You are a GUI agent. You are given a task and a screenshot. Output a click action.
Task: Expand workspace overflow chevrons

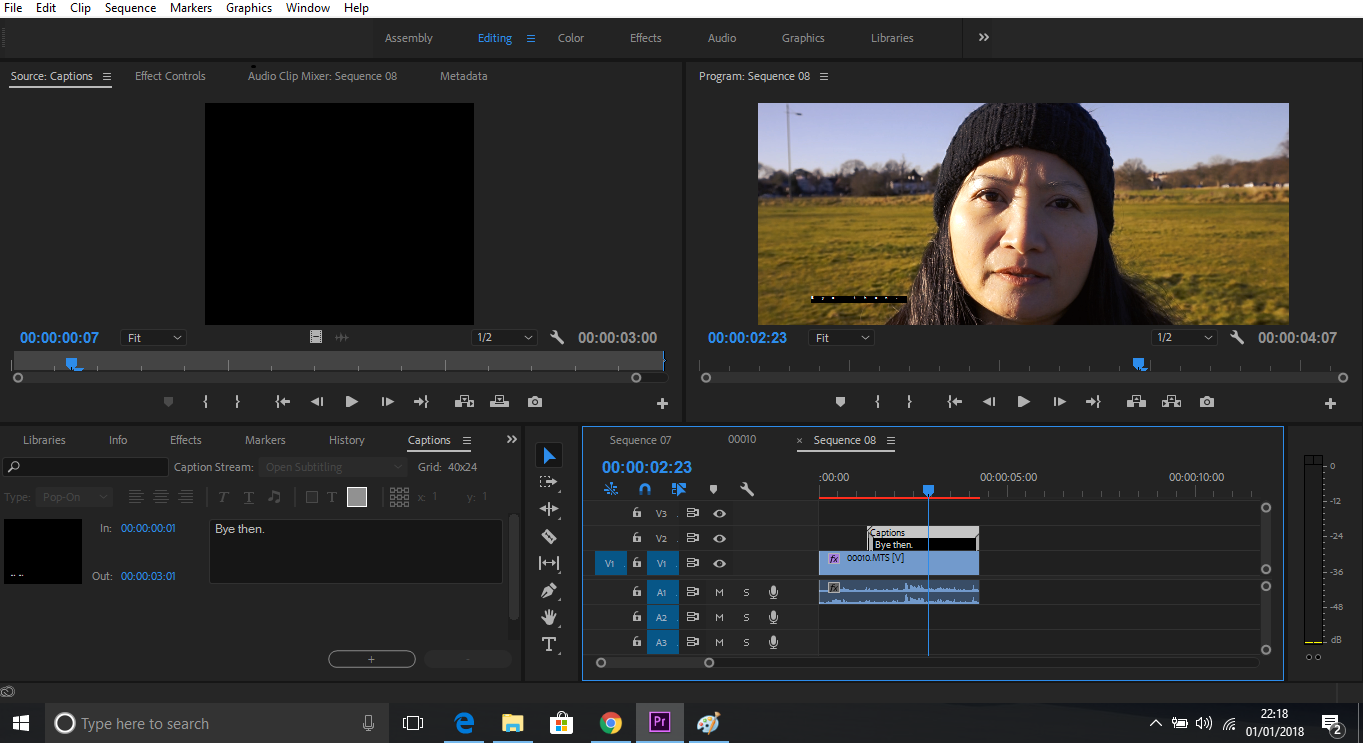[x=984, y=37]
